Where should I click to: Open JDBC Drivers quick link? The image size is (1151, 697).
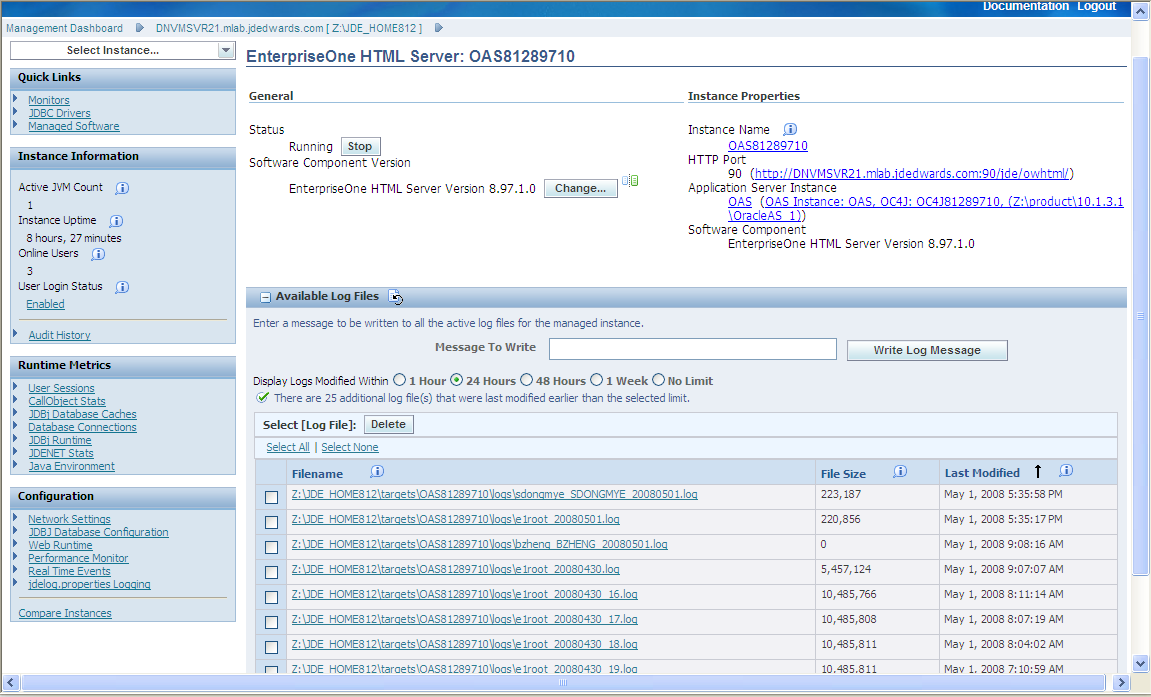point(59,113)
